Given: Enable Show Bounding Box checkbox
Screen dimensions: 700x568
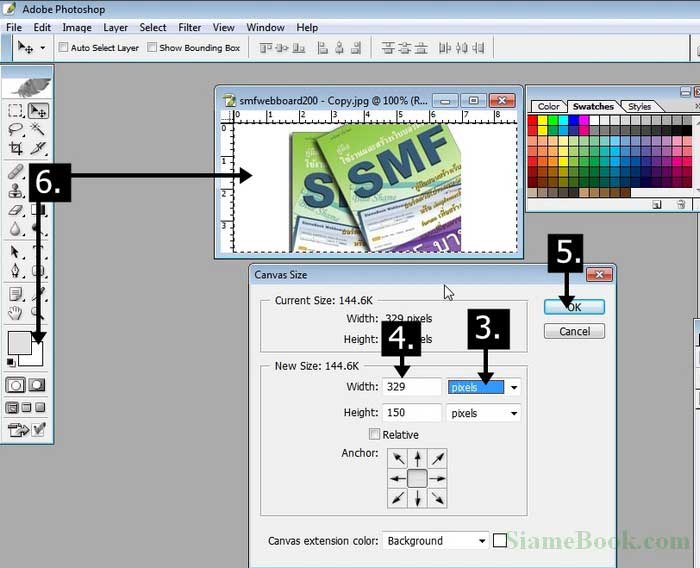Looking at the screenshot, I should [152, 47].
